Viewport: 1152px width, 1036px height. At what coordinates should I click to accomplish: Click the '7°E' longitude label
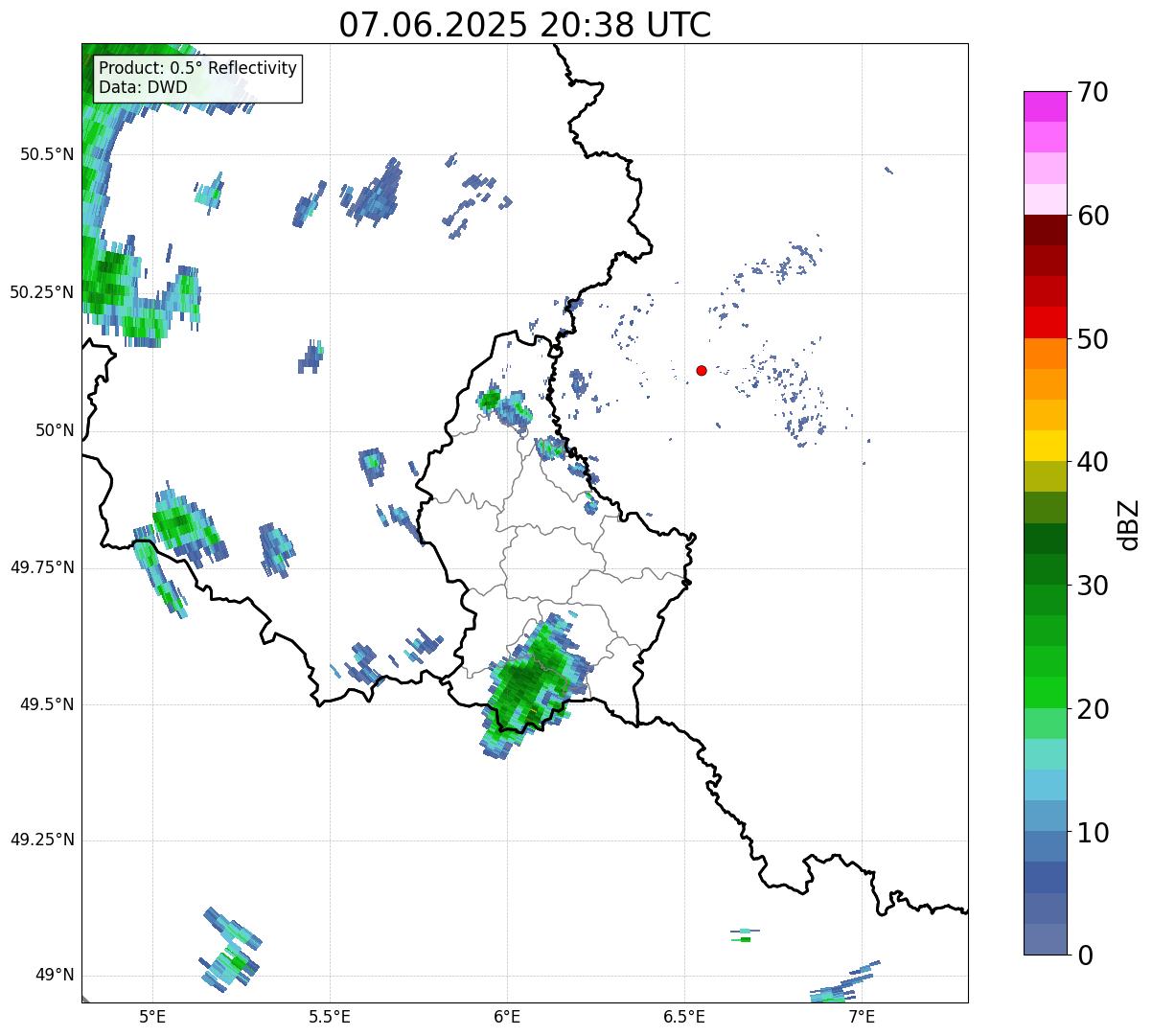point(862,1016)
